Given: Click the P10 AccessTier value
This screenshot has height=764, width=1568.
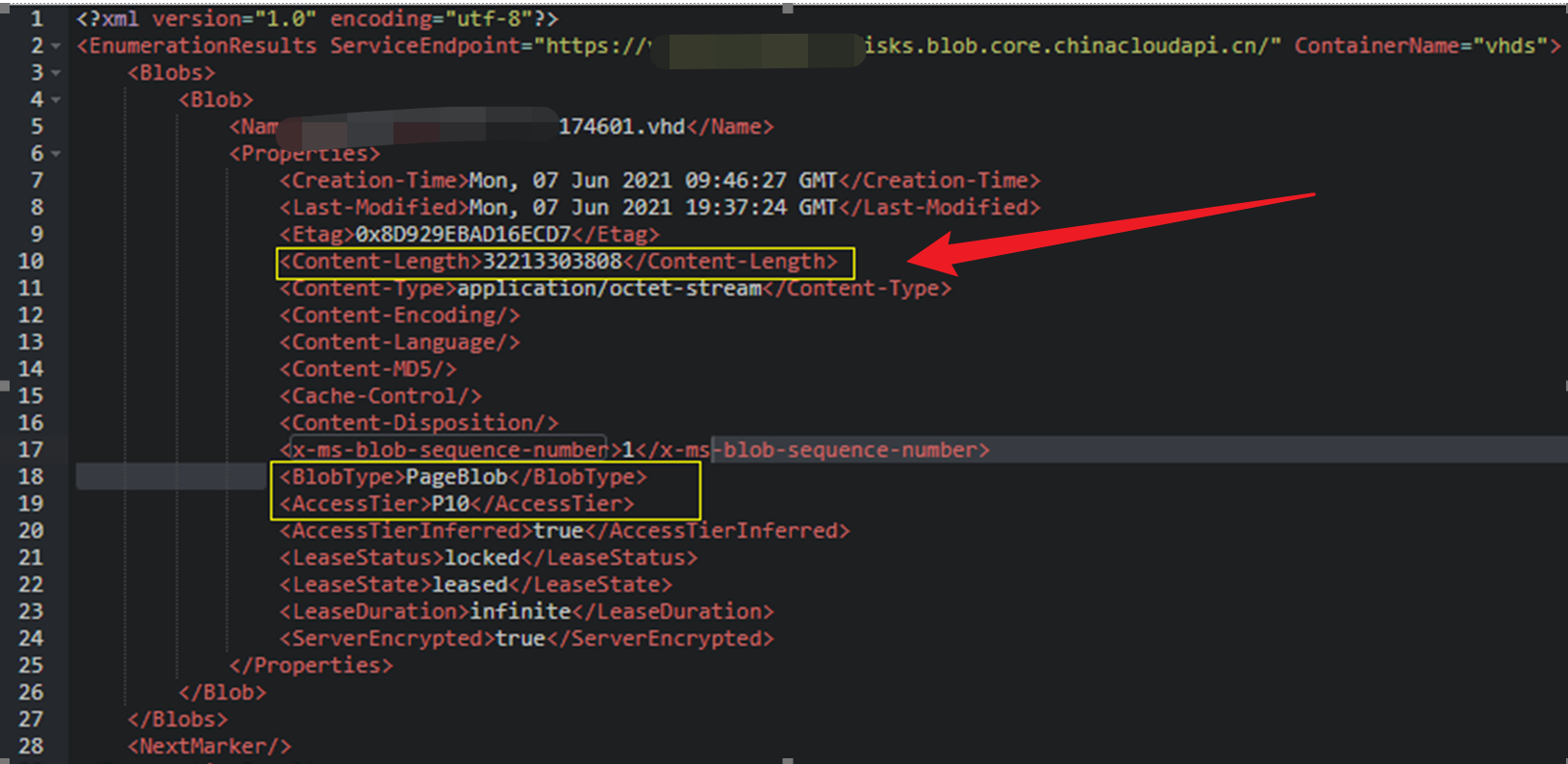Looking at the screenshot, I should tap(450, 504).
